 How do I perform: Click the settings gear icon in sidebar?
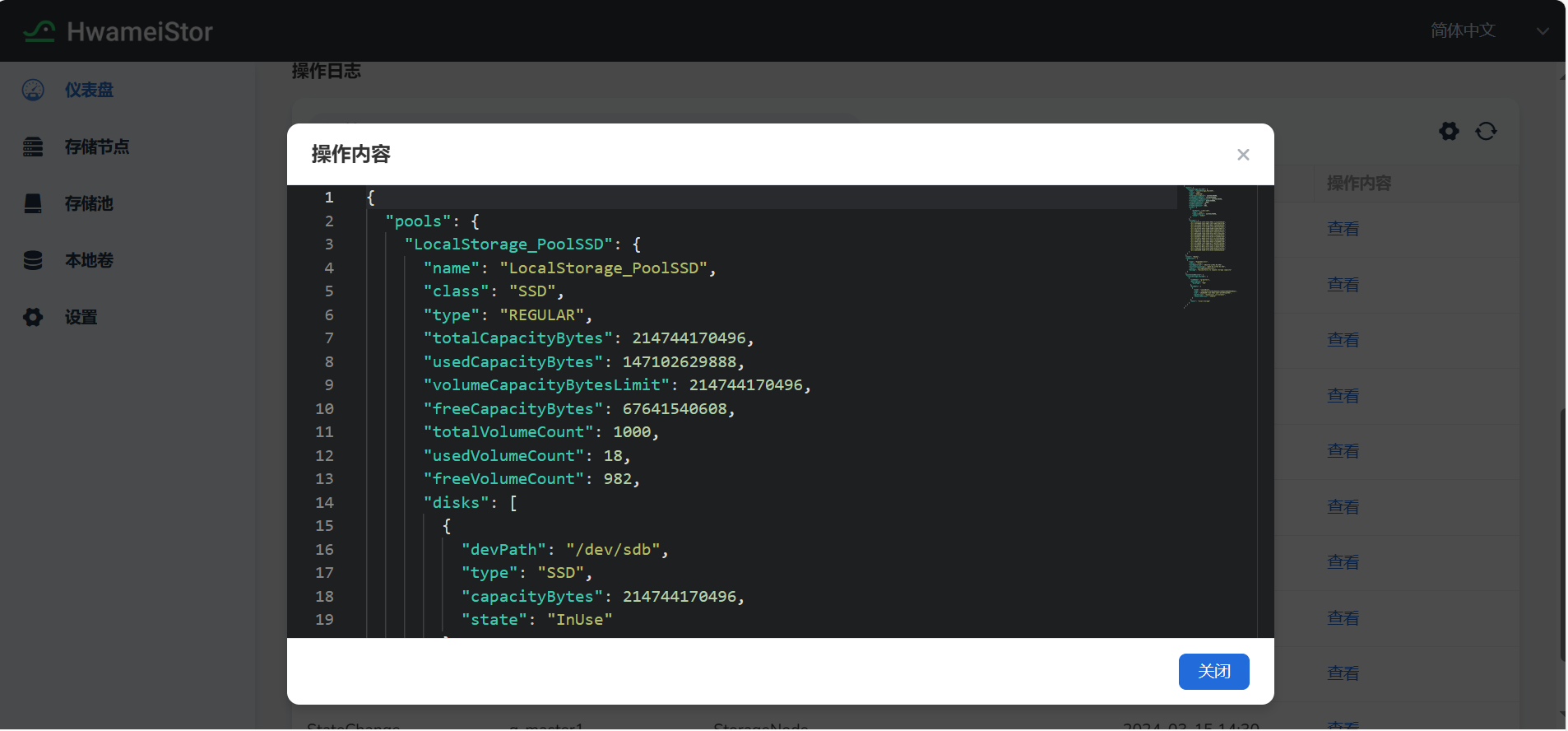tap(33, 317)
